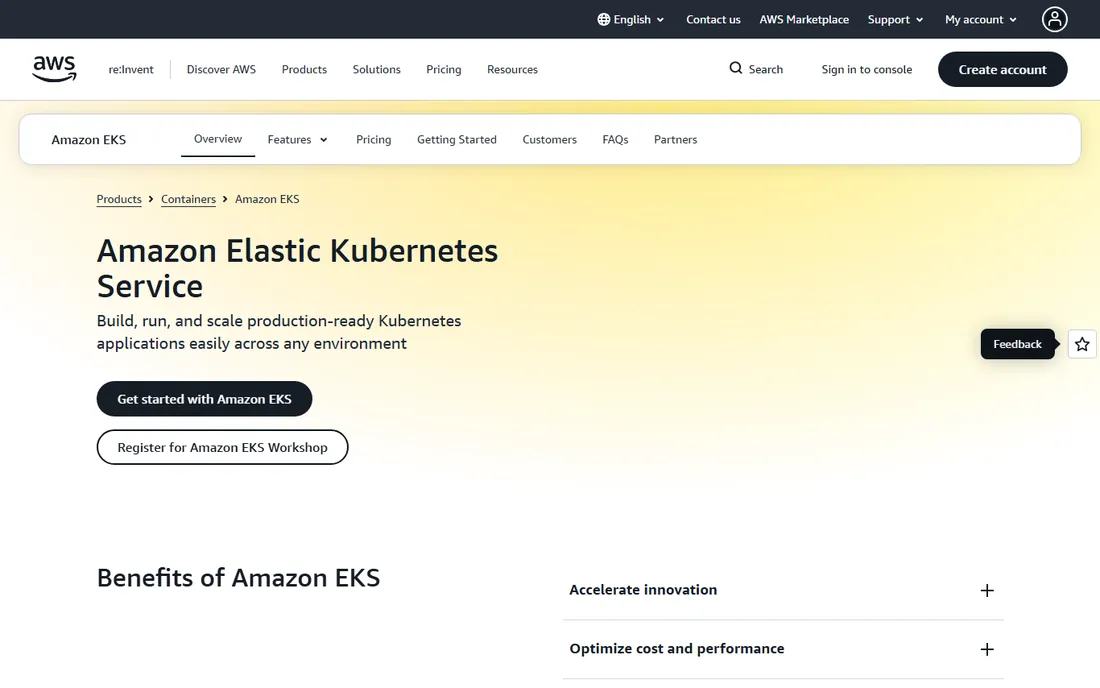Click the magnifying glass search icon

point(735,68)
